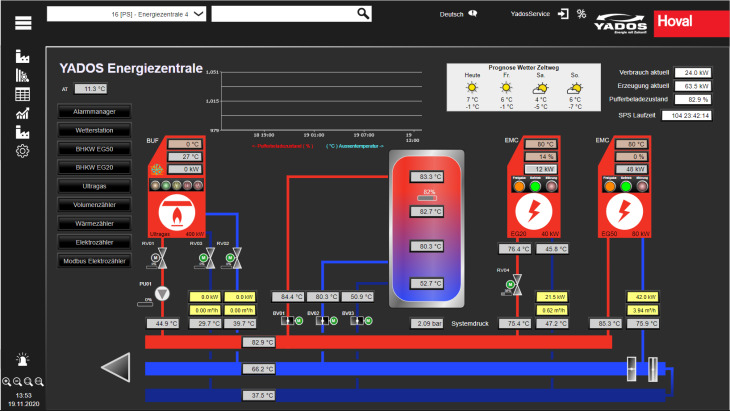The width and height of the screenshot is (730, 411).
Task: Click the BHKW EG50 button
Action: point(96,148)
